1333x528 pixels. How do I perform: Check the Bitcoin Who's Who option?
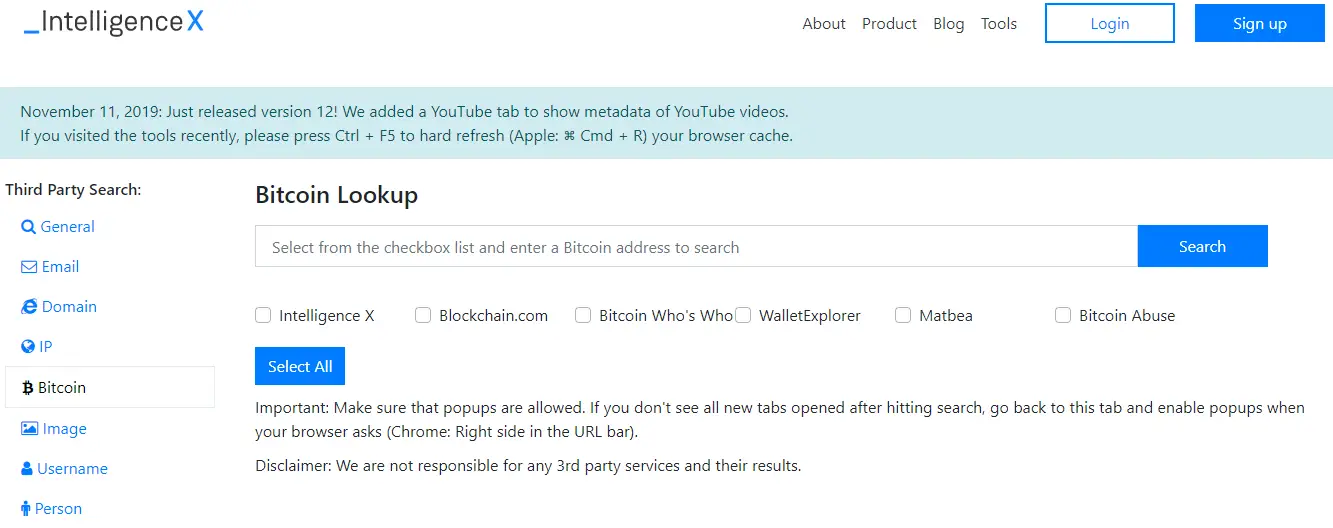pos(583,316)
